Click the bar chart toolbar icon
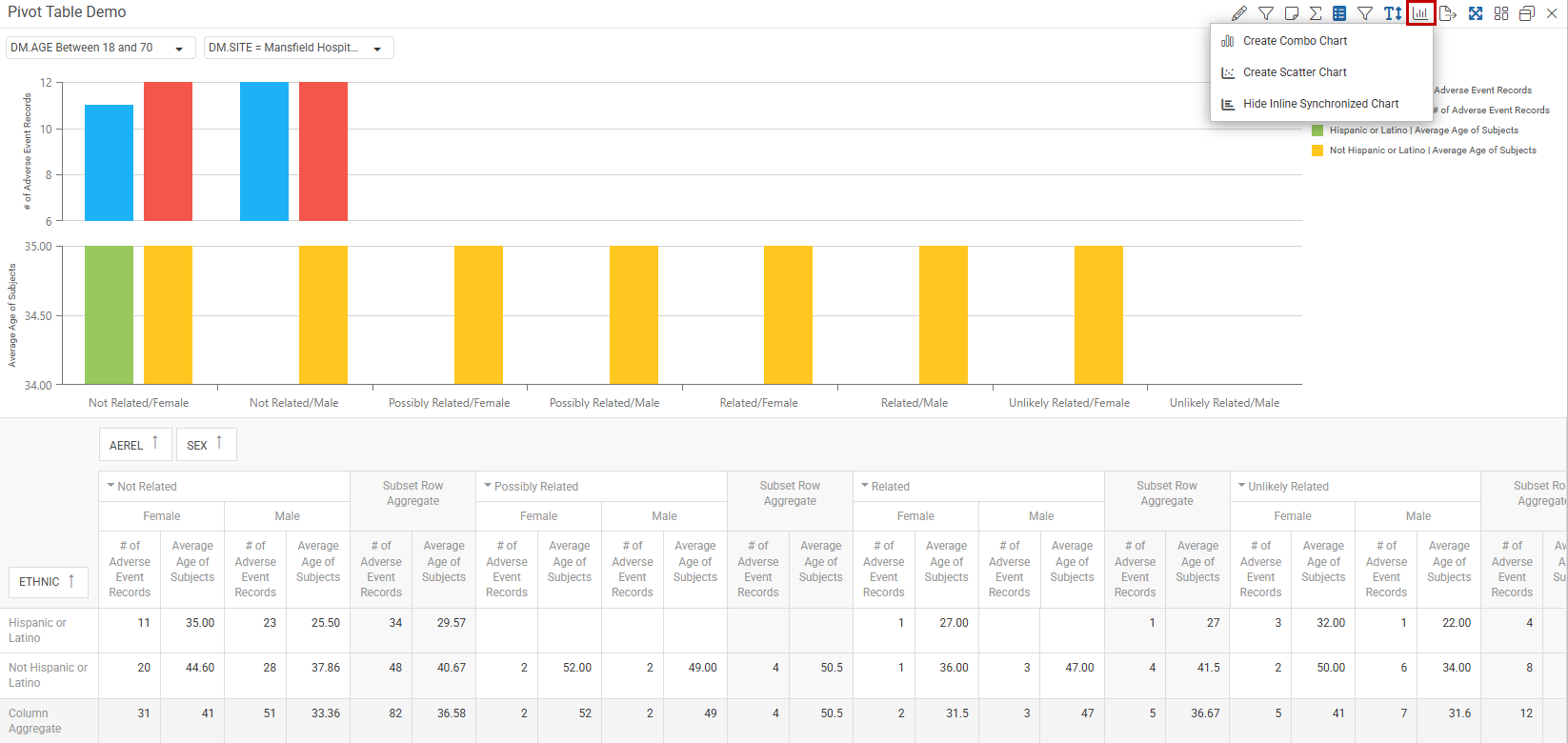1568x743 pixels. (1420, 13)
